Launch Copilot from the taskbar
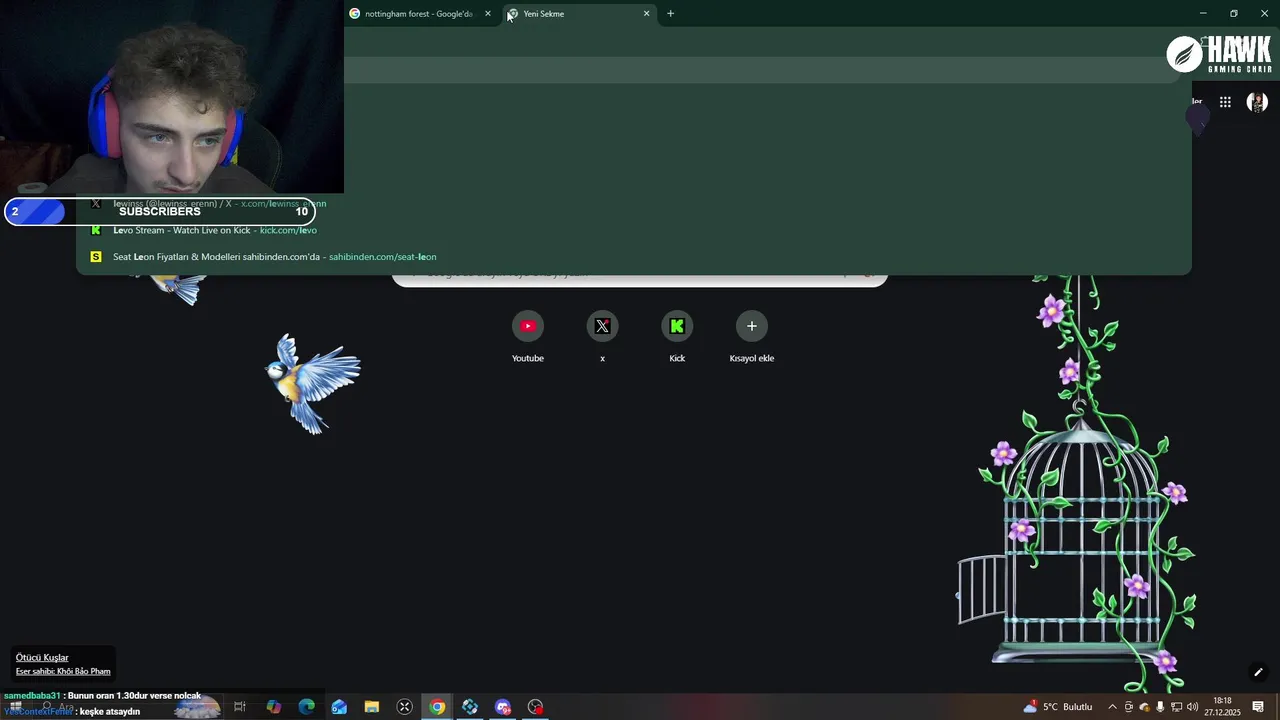 pyautogui.click(x=273, y=707)
